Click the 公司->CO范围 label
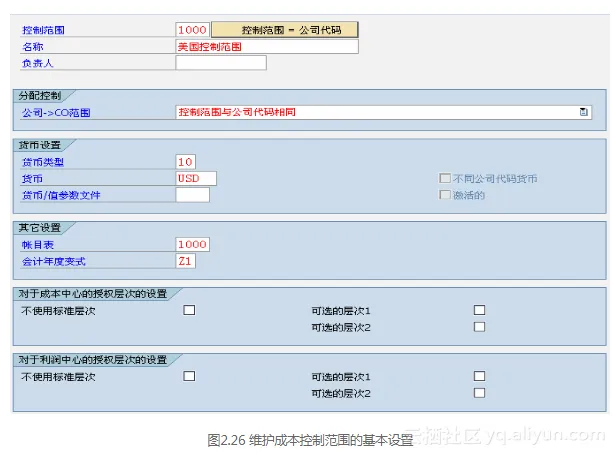616x456 pixels. click(x=56, y=113)
